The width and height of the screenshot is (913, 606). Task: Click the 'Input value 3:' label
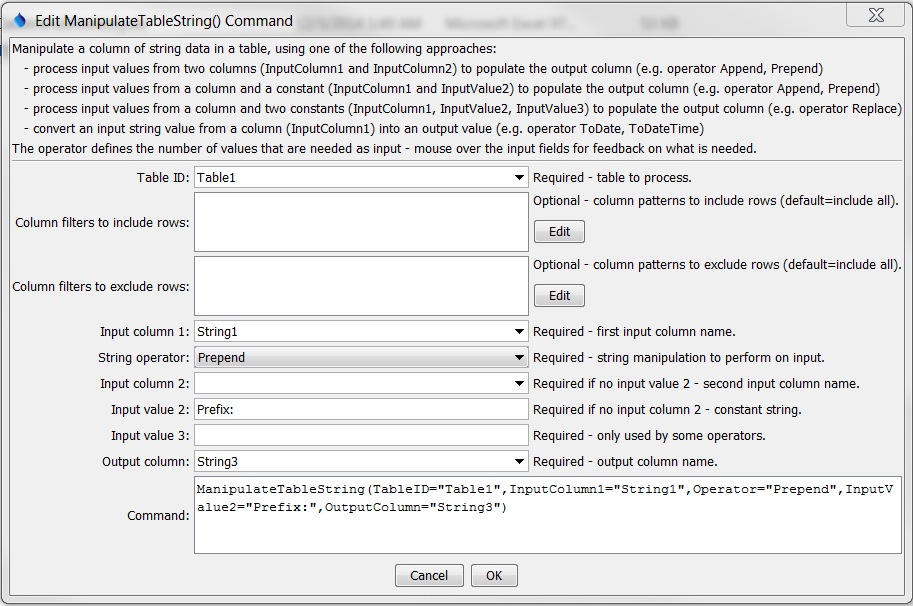150,436
